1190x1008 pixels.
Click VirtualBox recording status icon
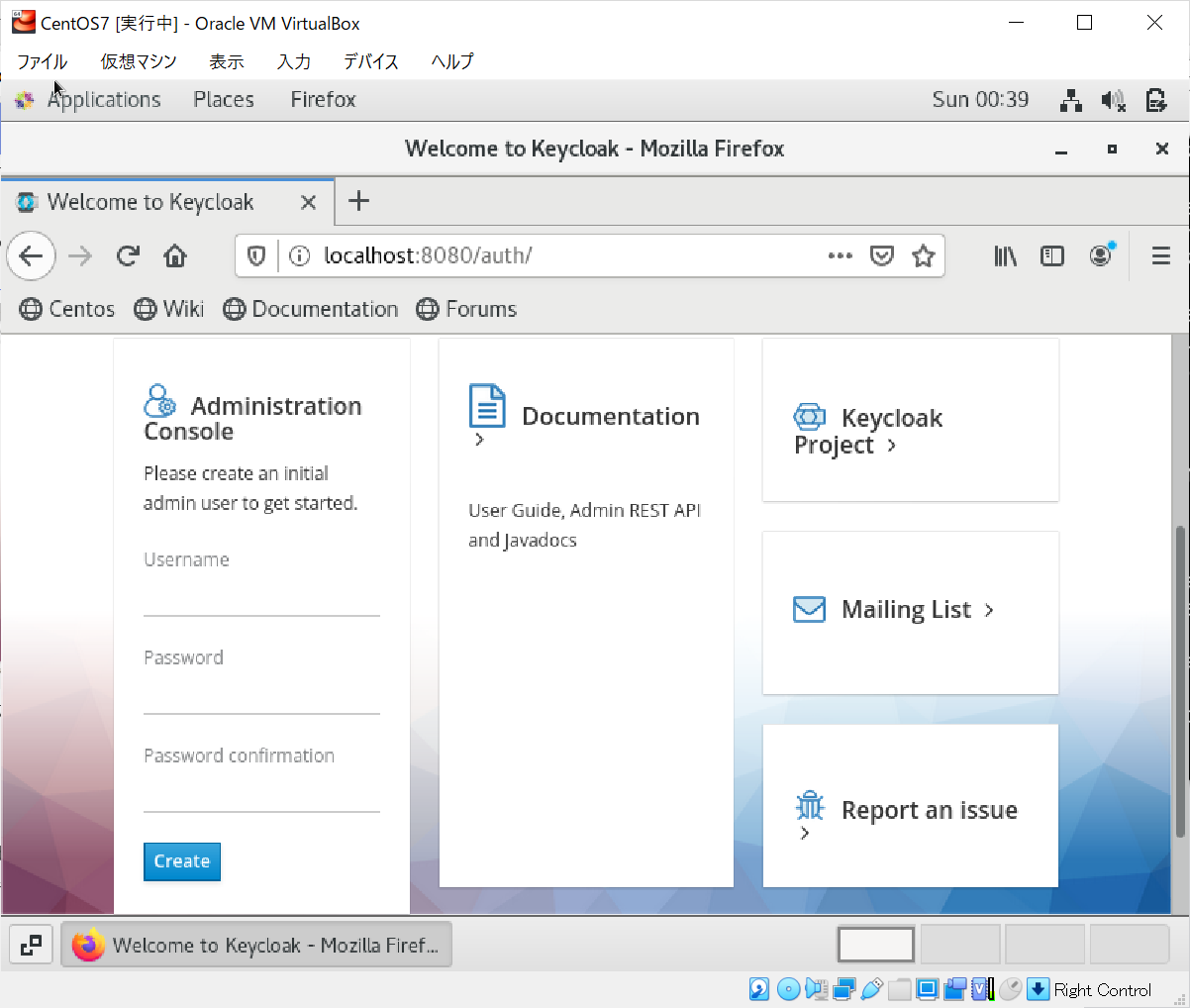pos(955,989)
